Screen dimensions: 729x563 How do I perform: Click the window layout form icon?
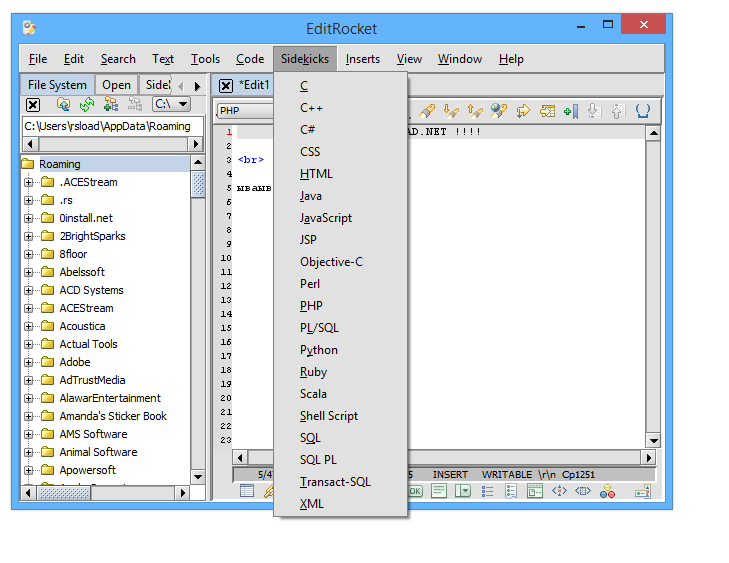pos(535,491)
